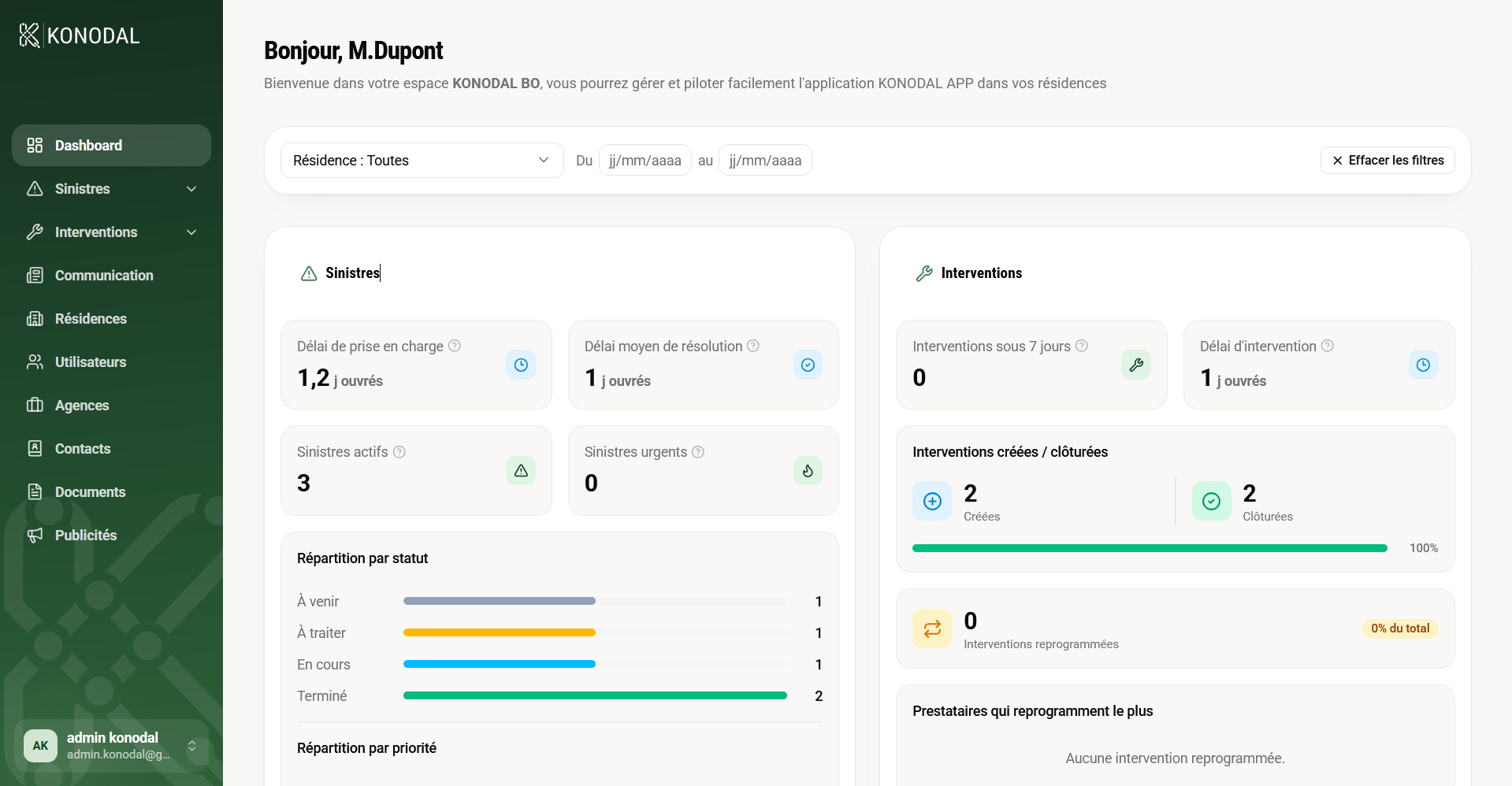Open the Dashboard menu item
The image size is (1512, 786).
pos(111,145)
